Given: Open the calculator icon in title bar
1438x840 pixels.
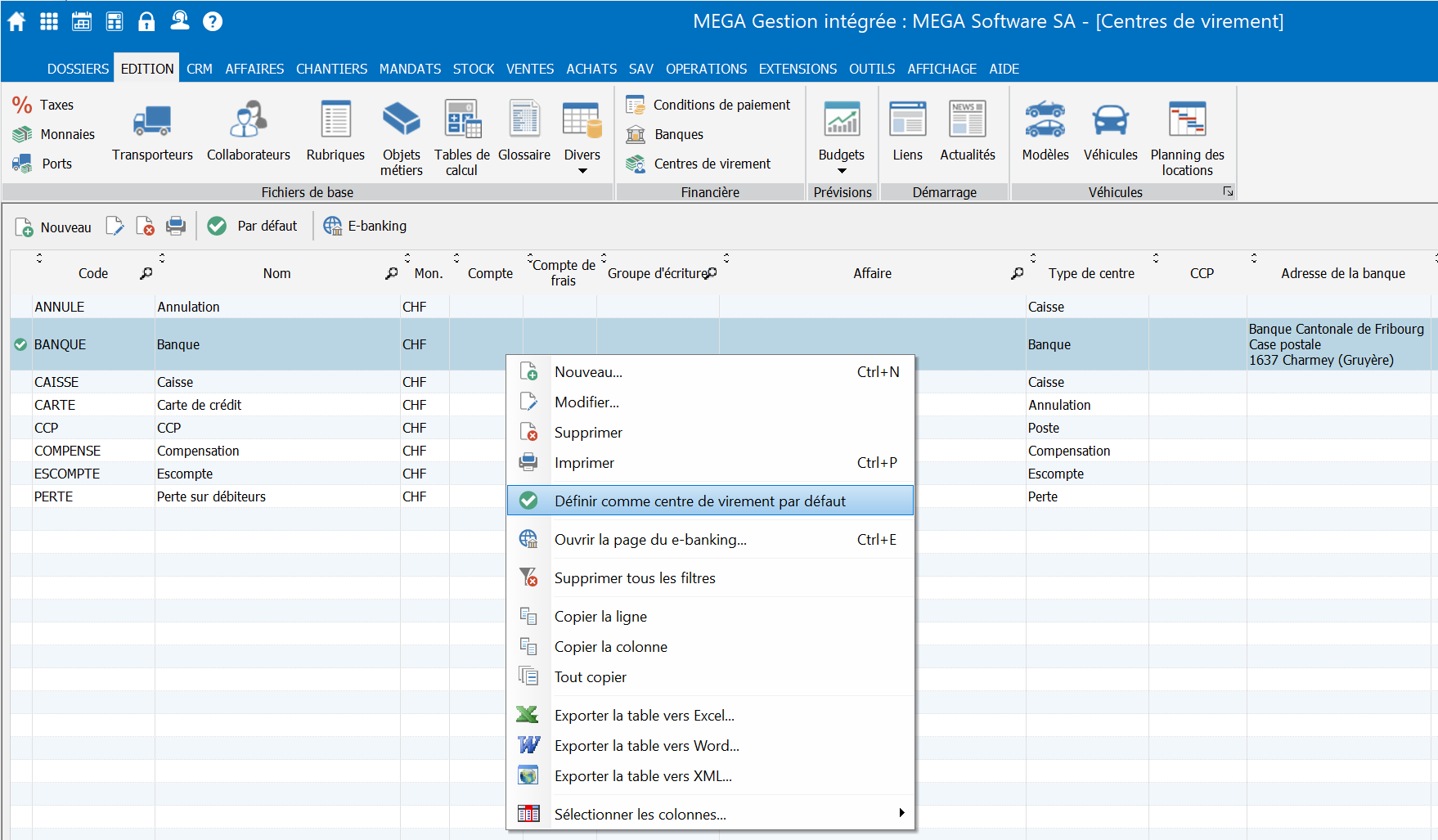Looking at the screenshot, I should click(115, 21).
